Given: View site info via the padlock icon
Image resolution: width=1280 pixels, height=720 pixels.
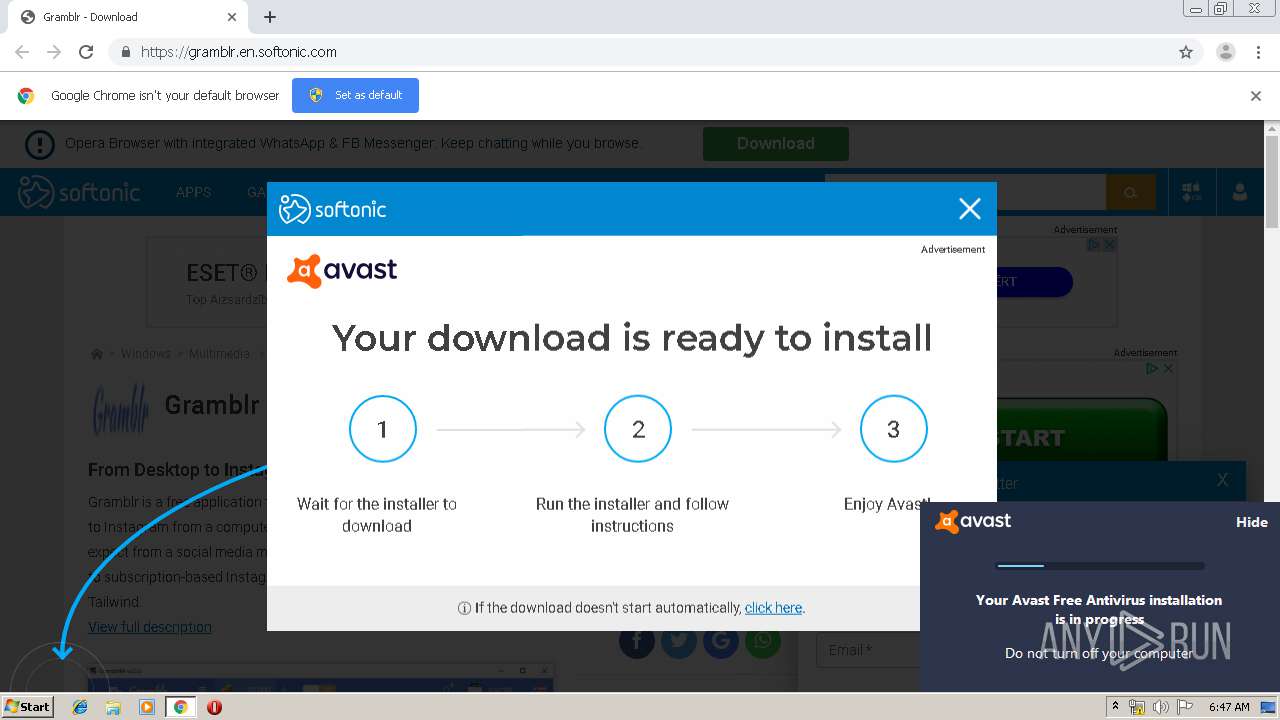Looking at the screenshot, I should click(x=125, y=52).
